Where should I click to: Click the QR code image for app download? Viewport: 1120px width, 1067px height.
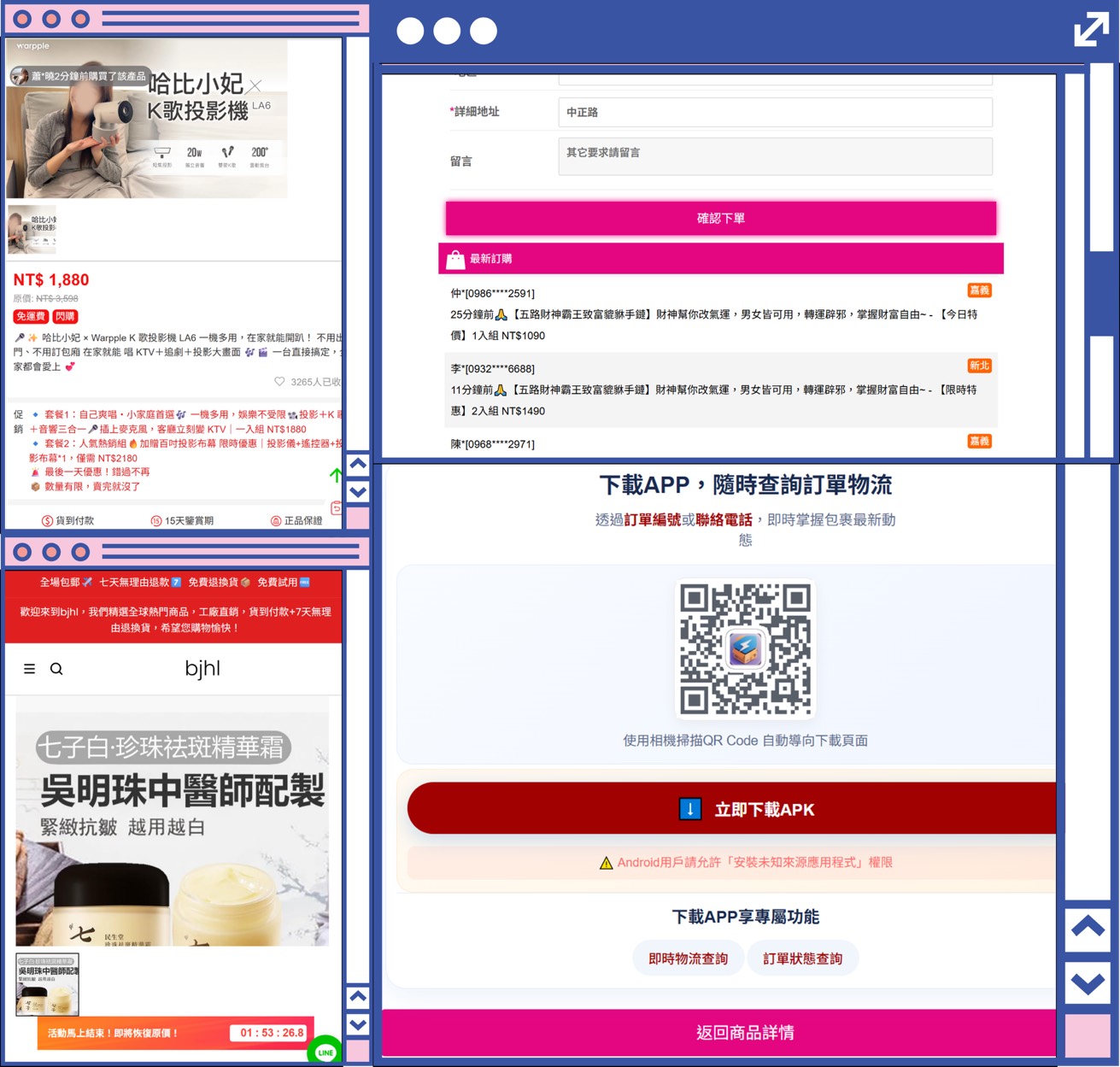[x=745, y=649]
